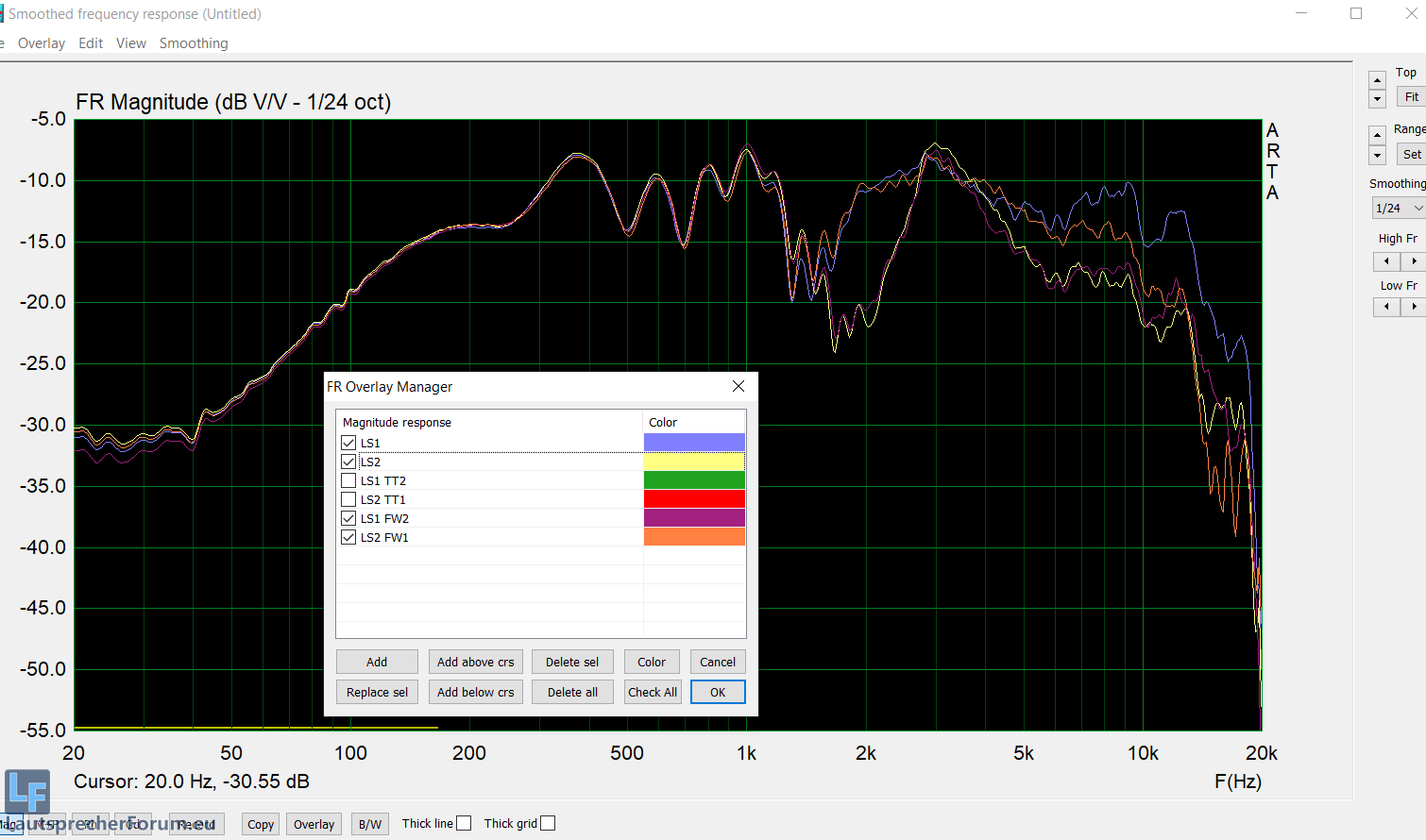Image resolution: width=1426 pixels, height=840 pixels.
Task: Open the View menu
Action: click(x=131, y=43)
